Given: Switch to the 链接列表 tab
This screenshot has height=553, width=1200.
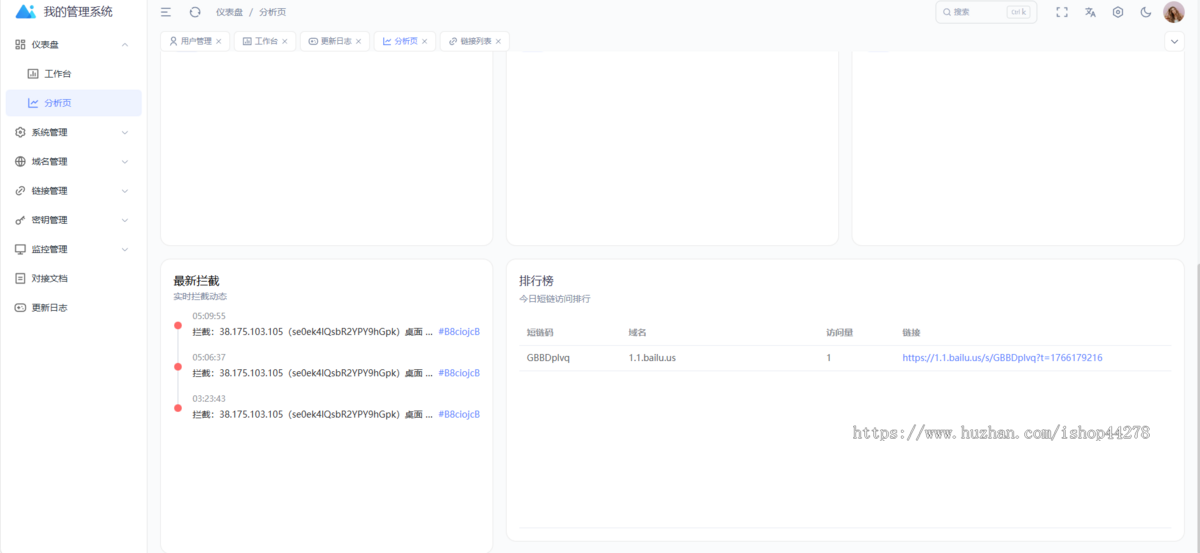Looking at the screenshot, I should coord(475,41).
